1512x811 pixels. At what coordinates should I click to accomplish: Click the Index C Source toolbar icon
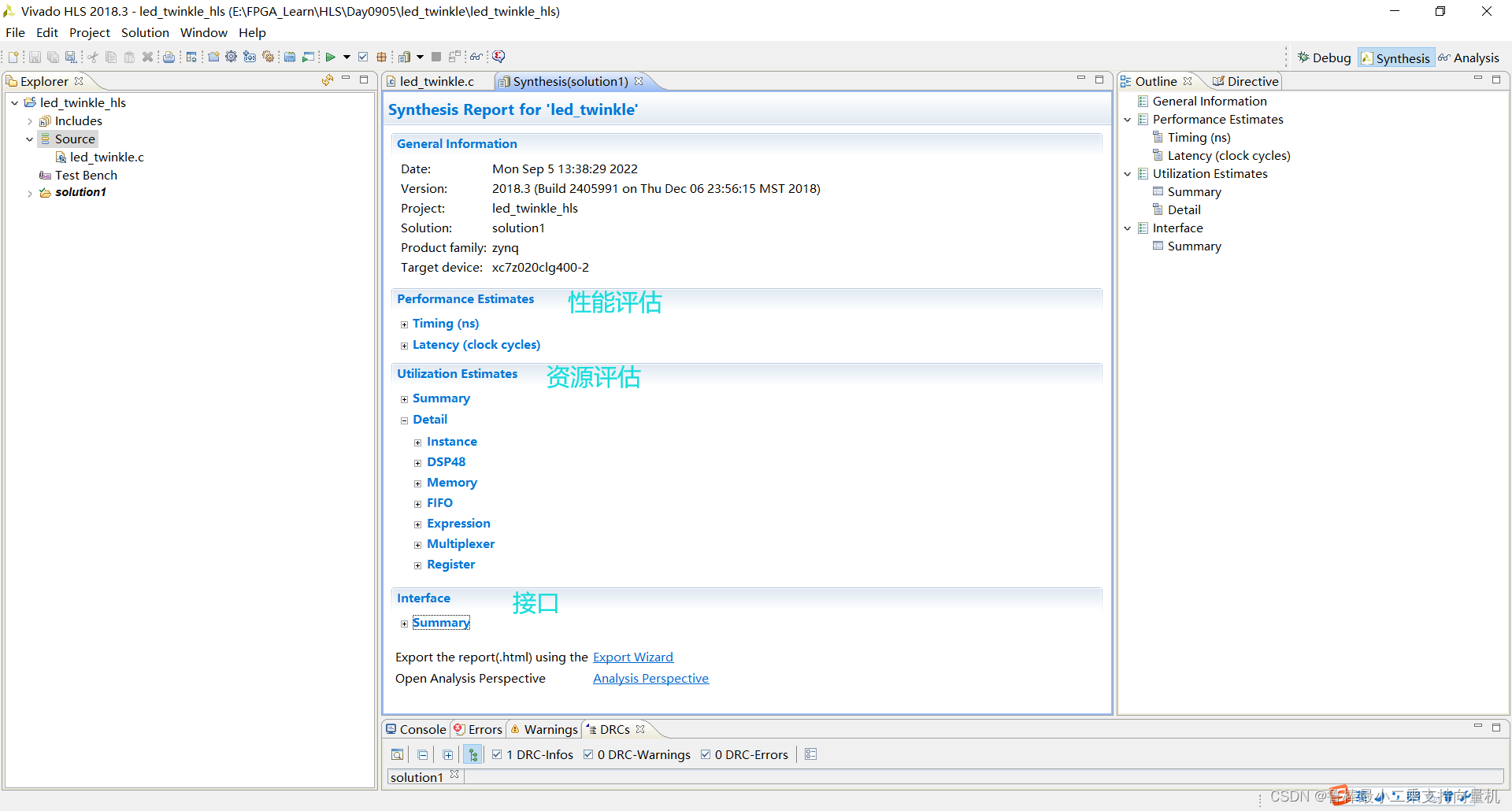[x=290, y=57]
